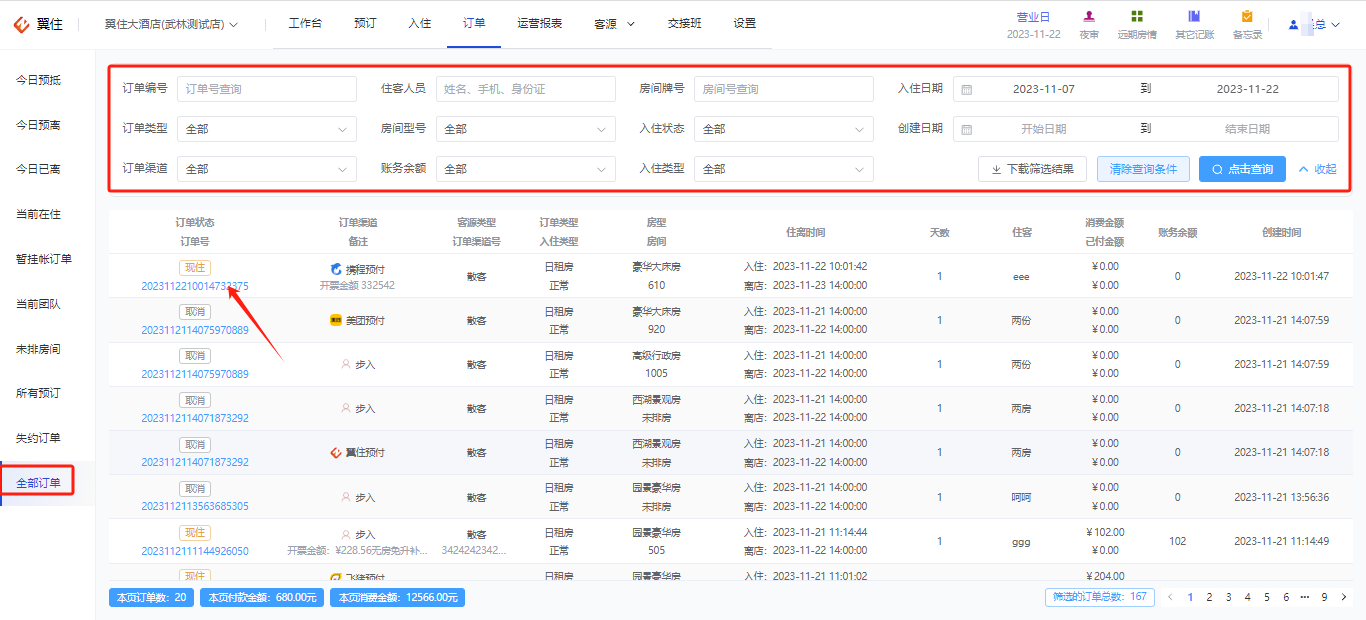Open order 2023112111144926050 link
1366x620 pixels.
tap(195, 551)
